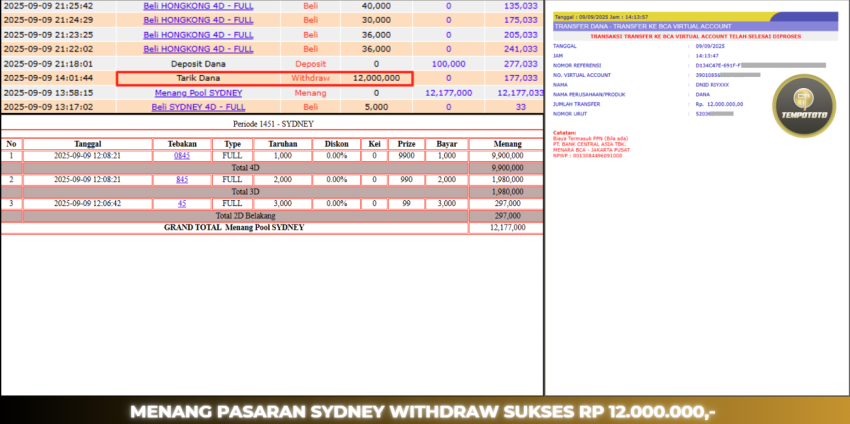
Task: Click the timestamp 2025-09-09 13:17:02
Action: pyautogui.click(x=48, y=107)
